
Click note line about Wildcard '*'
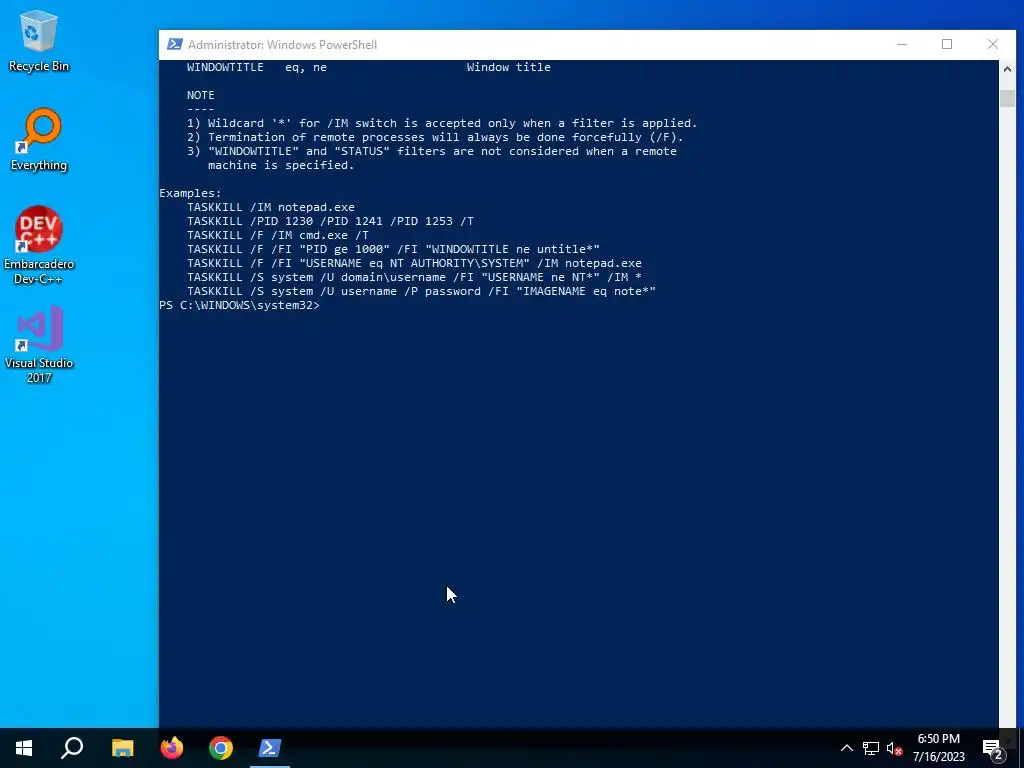442,123
